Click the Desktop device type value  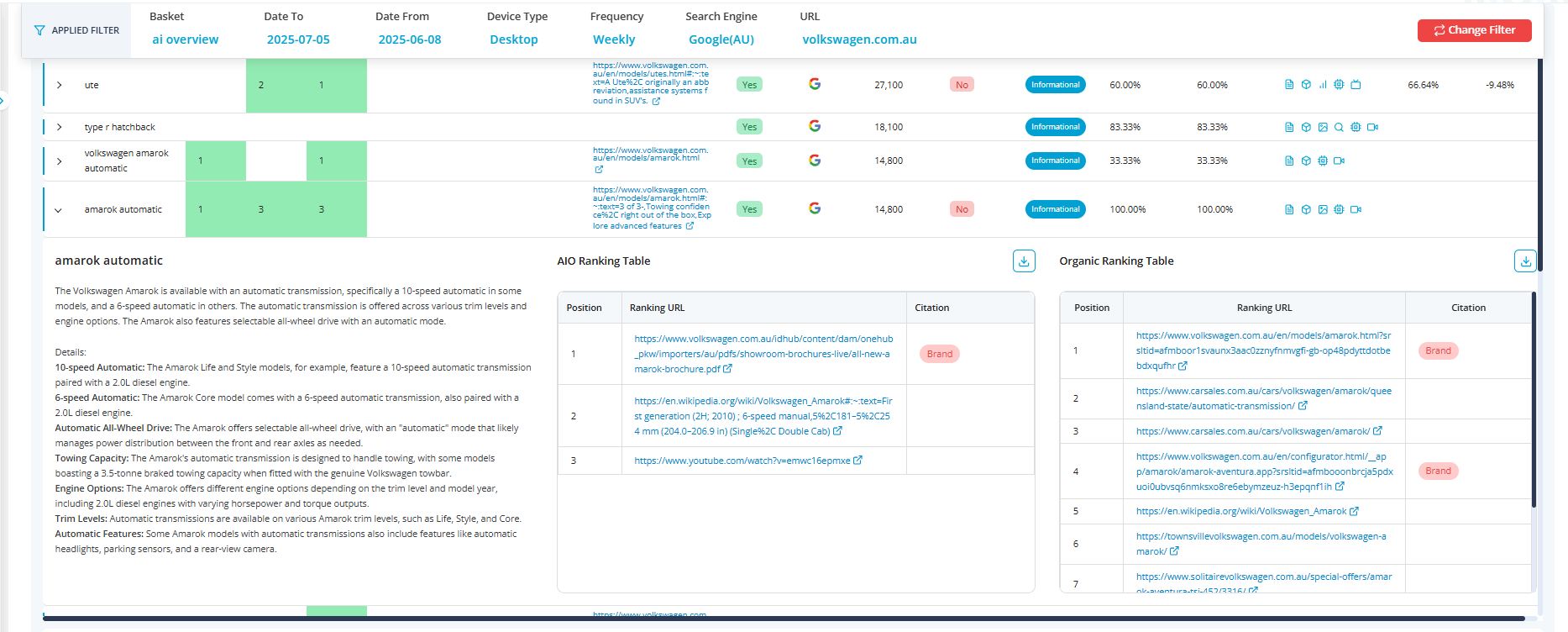(514, 39)
